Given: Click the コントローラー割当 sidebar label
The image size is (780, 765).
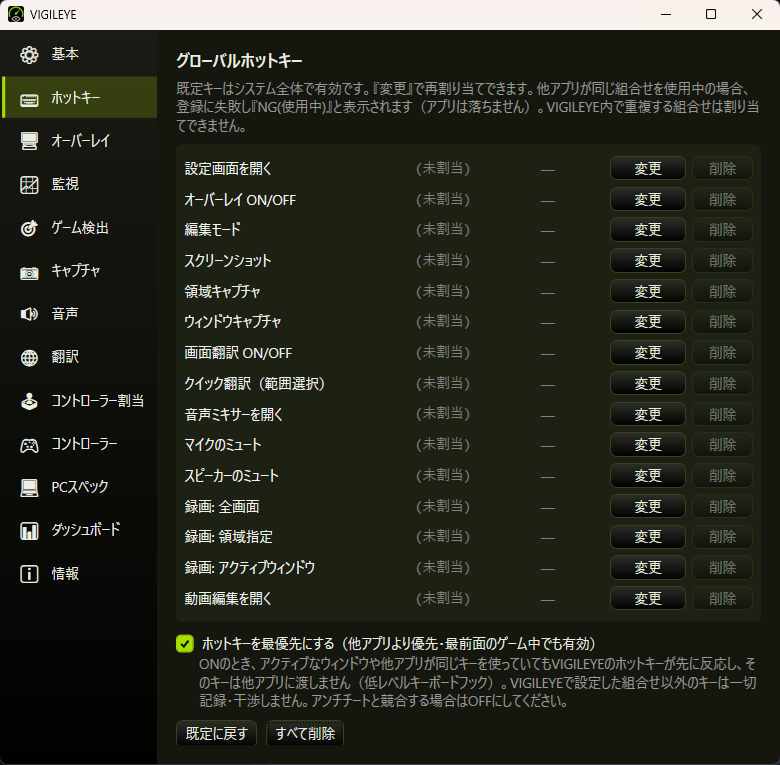Looking at the screenshot, I should (98, 401).
